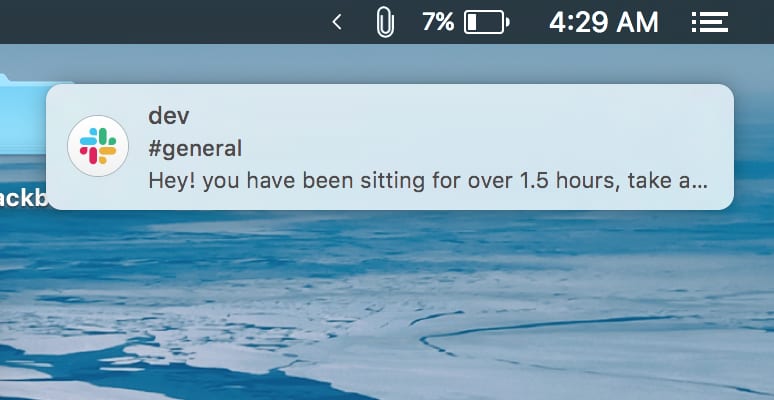Click the Slack logo in the notification

point(98,146)
